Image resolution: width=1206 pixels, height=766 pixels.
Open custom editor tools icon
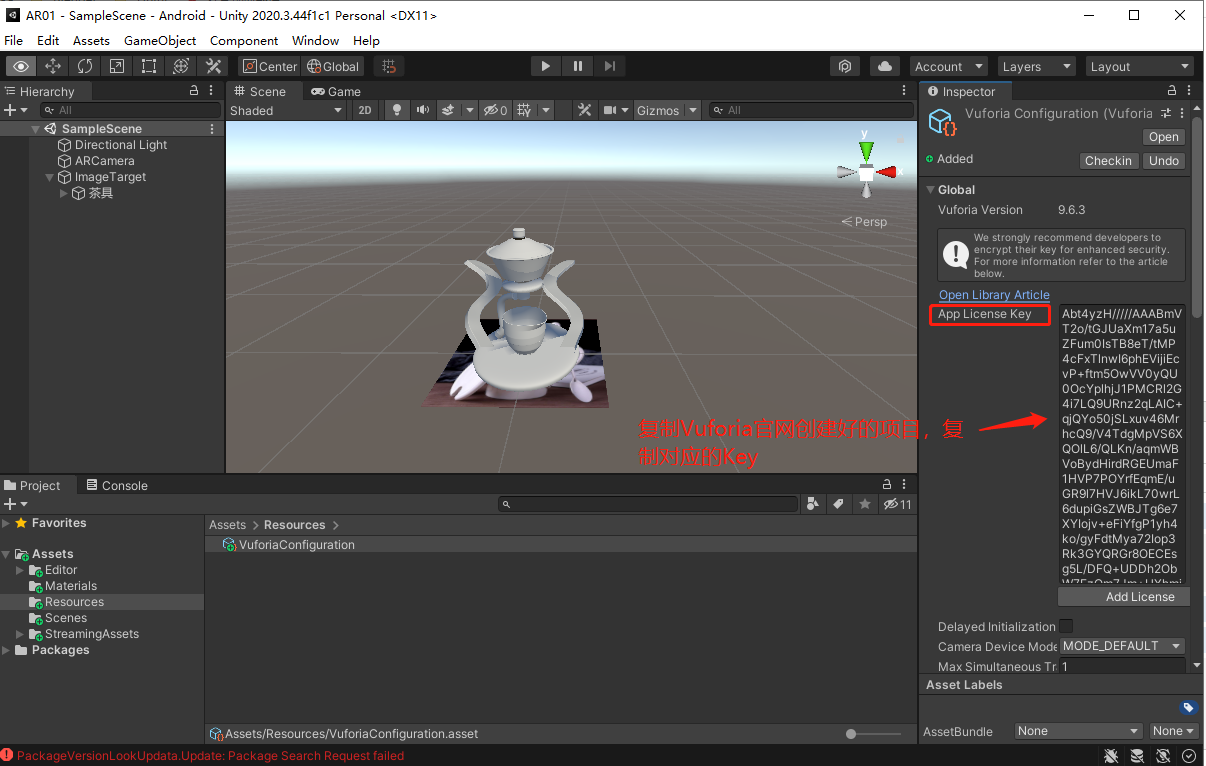[213, 66]
